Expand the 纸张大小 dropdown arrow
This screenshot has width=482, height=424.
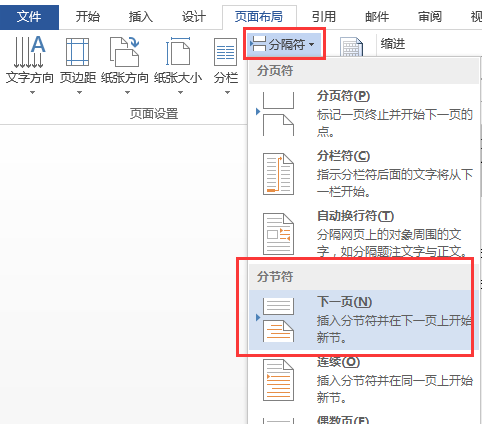[180, 92]
